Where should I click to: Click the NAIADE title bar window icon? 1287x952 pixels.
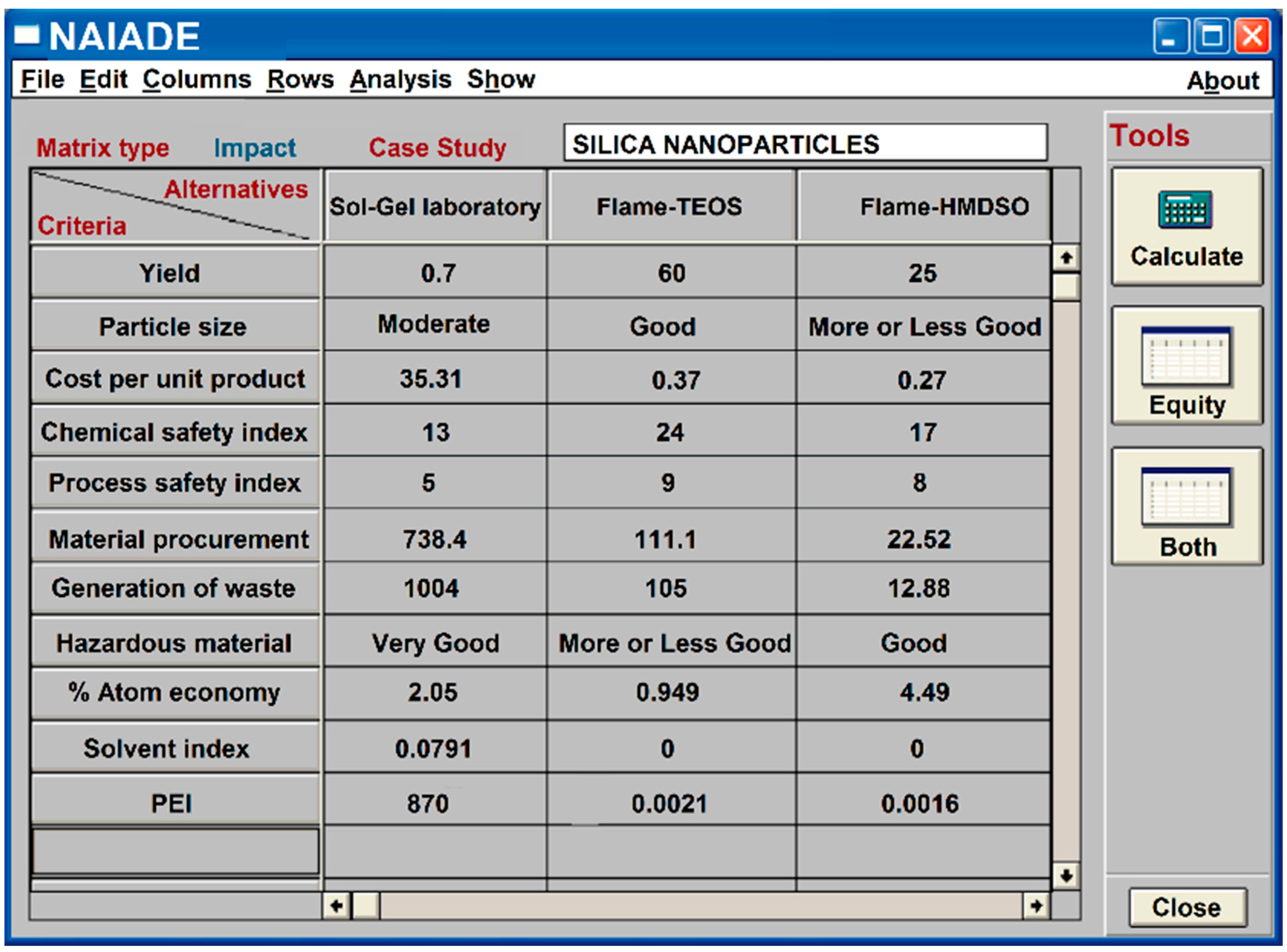[27, 35]
